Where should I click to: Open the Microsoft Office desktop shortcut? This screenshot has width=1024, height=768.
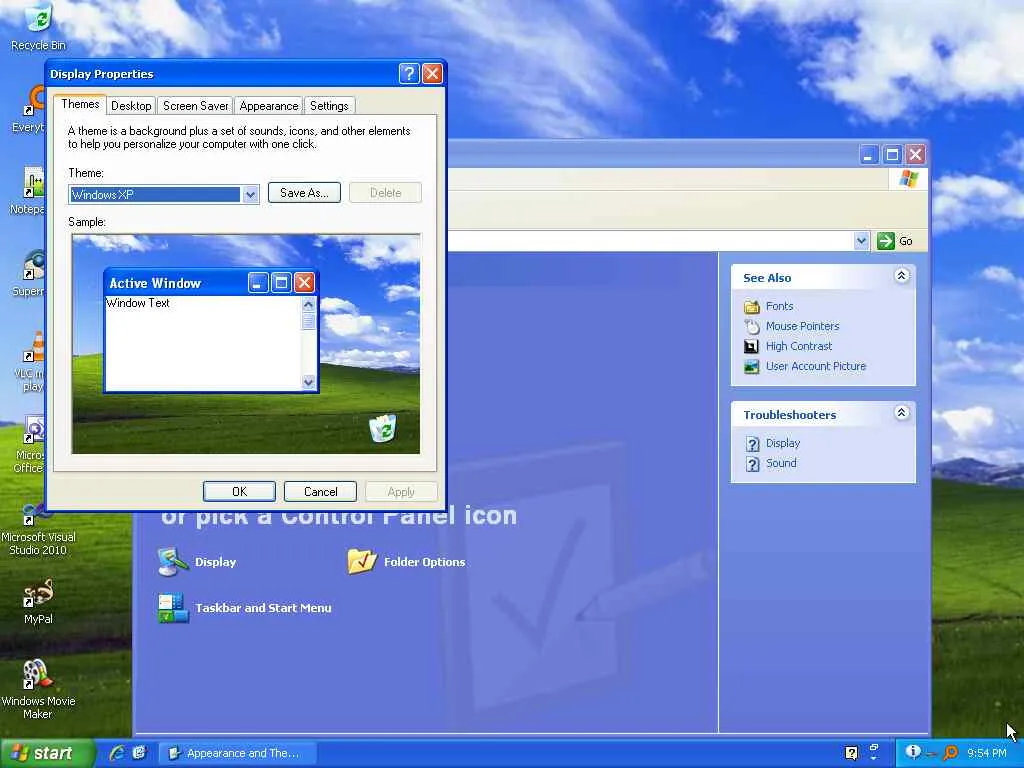click(x=31, y=444)
